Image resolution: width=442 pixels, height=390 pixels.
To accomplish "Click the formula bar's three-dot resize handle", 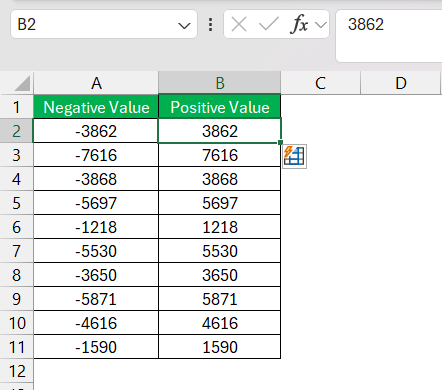I will tap(210, 24).
